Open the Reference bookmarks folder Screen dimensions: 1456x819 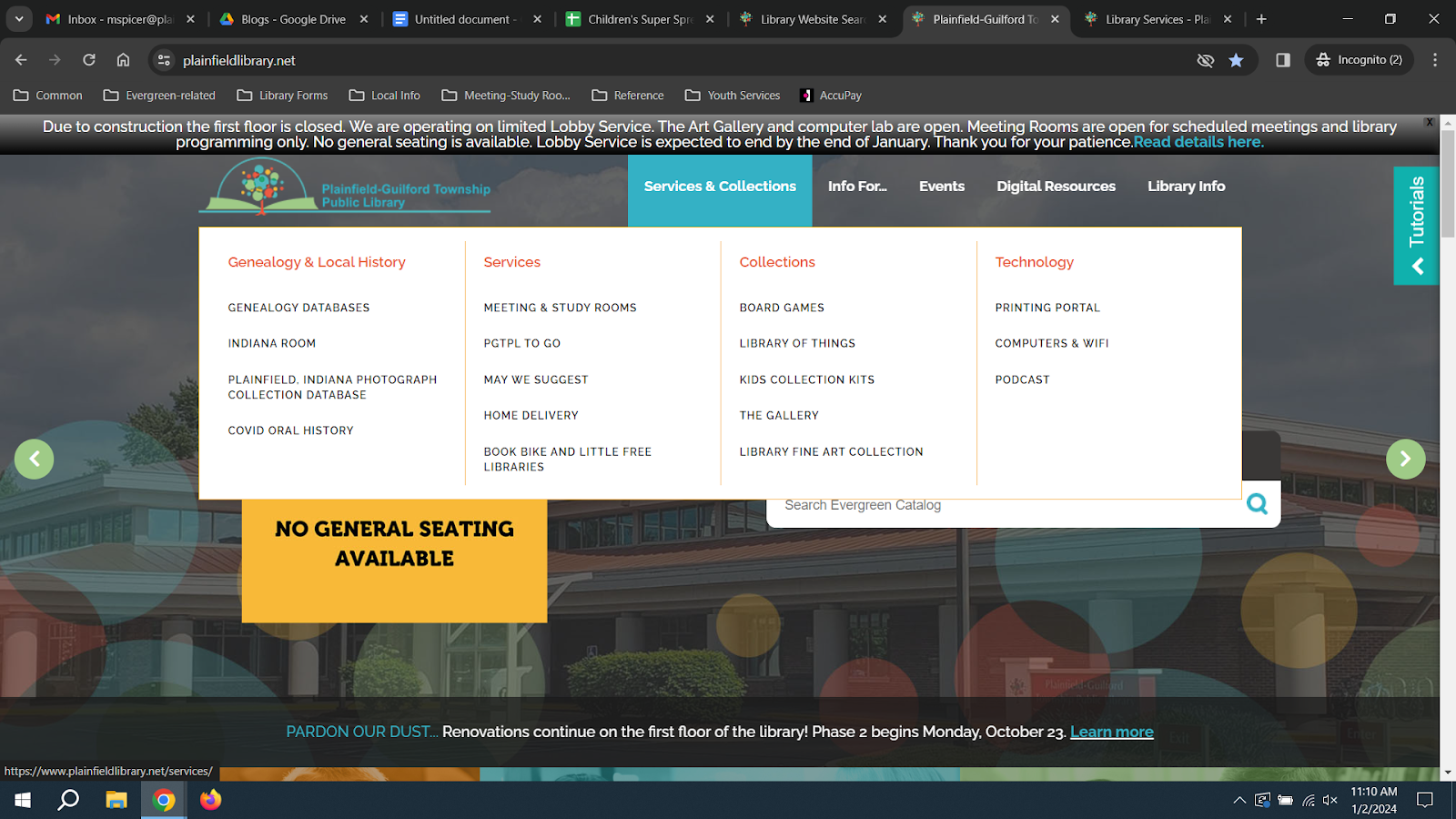tap(628, 96)
